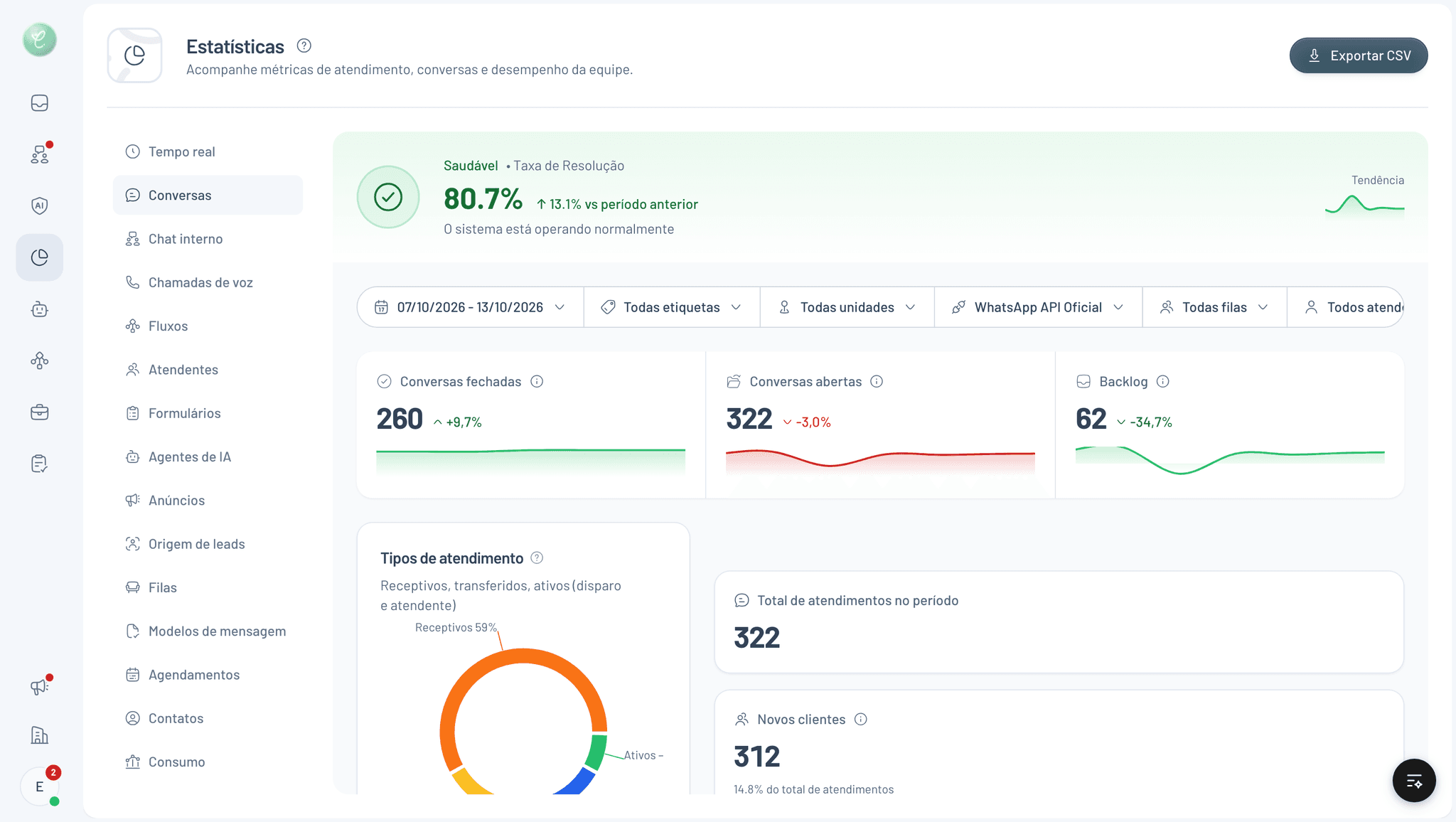This screenshot has height=822, width=1456.
Task: Click the Tendência sparkline chart
Action: [1365, 205]
